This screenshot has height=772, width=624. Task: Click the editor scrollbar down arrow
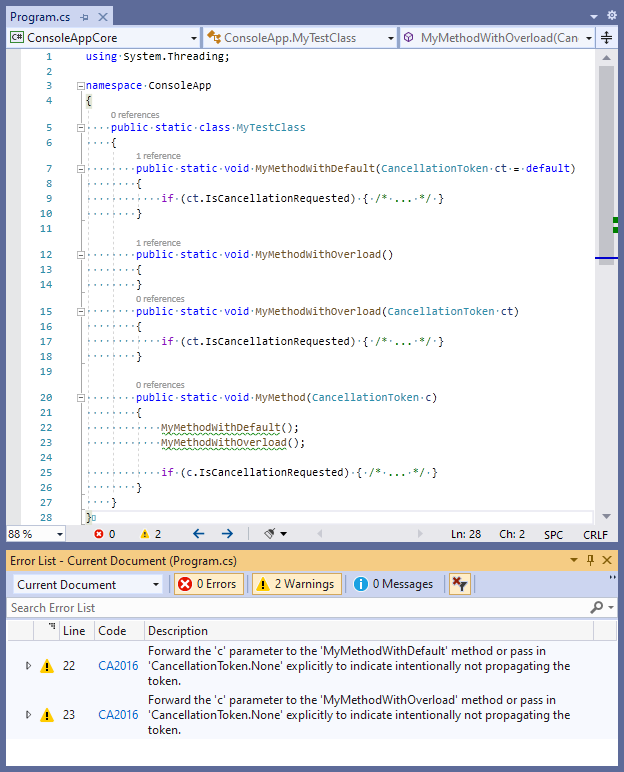[x=607, y=516]
